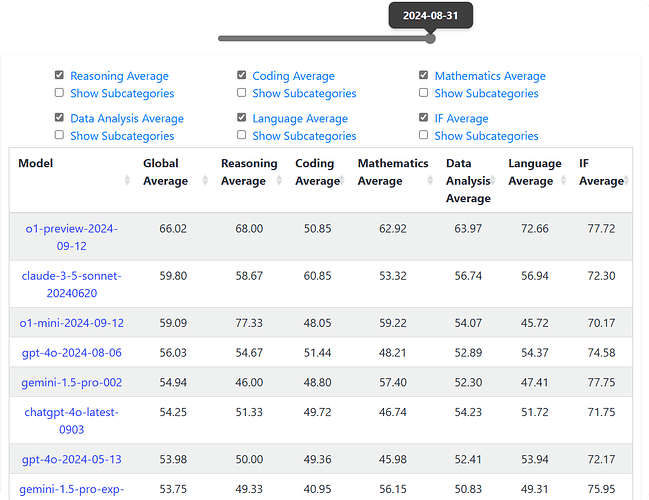The height and width of the screenshot is (500, 649).
Task: Select data analysis score 54.23
Action: coord(468,412)
